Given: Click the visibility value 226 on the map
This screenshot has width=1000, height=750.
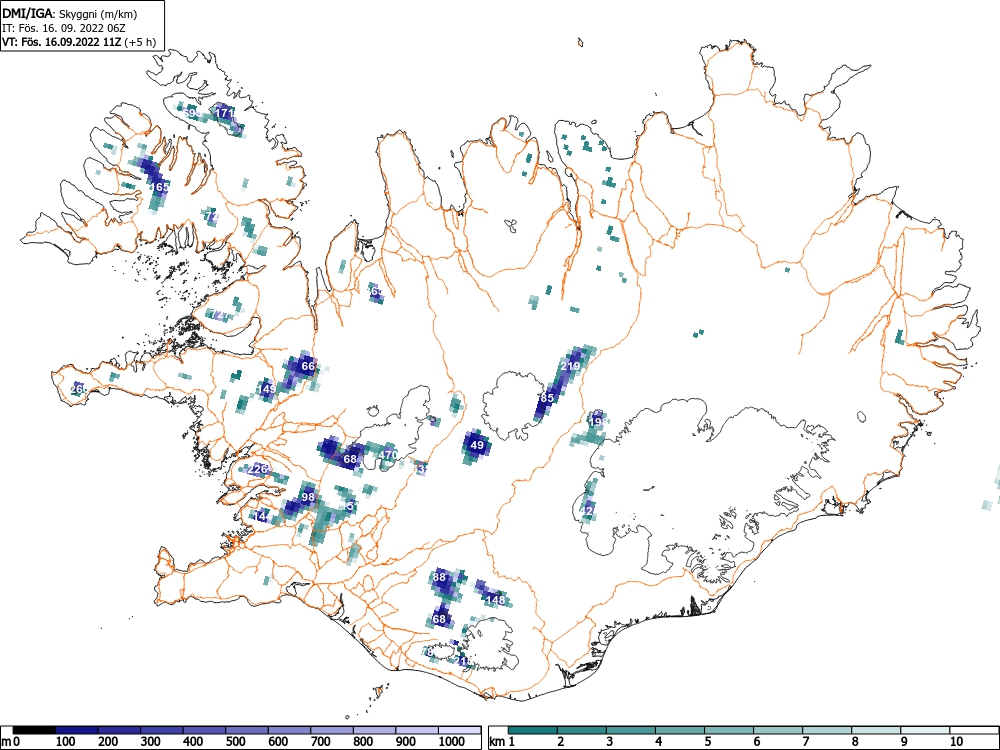Looking at the screenshot, I should point(258,469).
